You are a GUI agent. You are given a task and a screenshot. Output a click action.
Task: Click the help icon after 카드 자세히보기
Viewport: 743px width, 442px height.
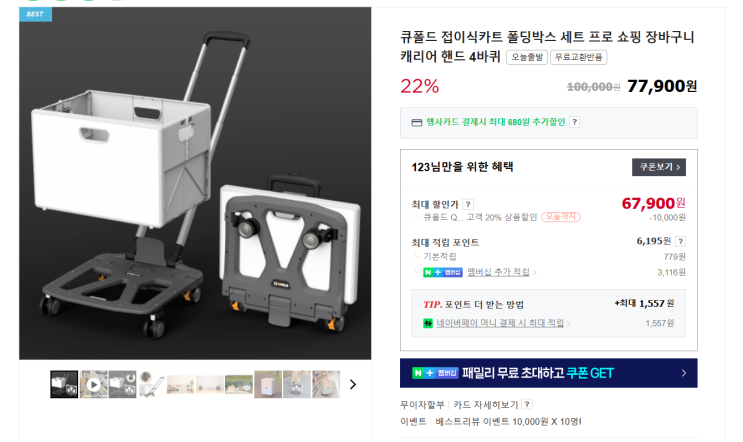click(527, 404)
